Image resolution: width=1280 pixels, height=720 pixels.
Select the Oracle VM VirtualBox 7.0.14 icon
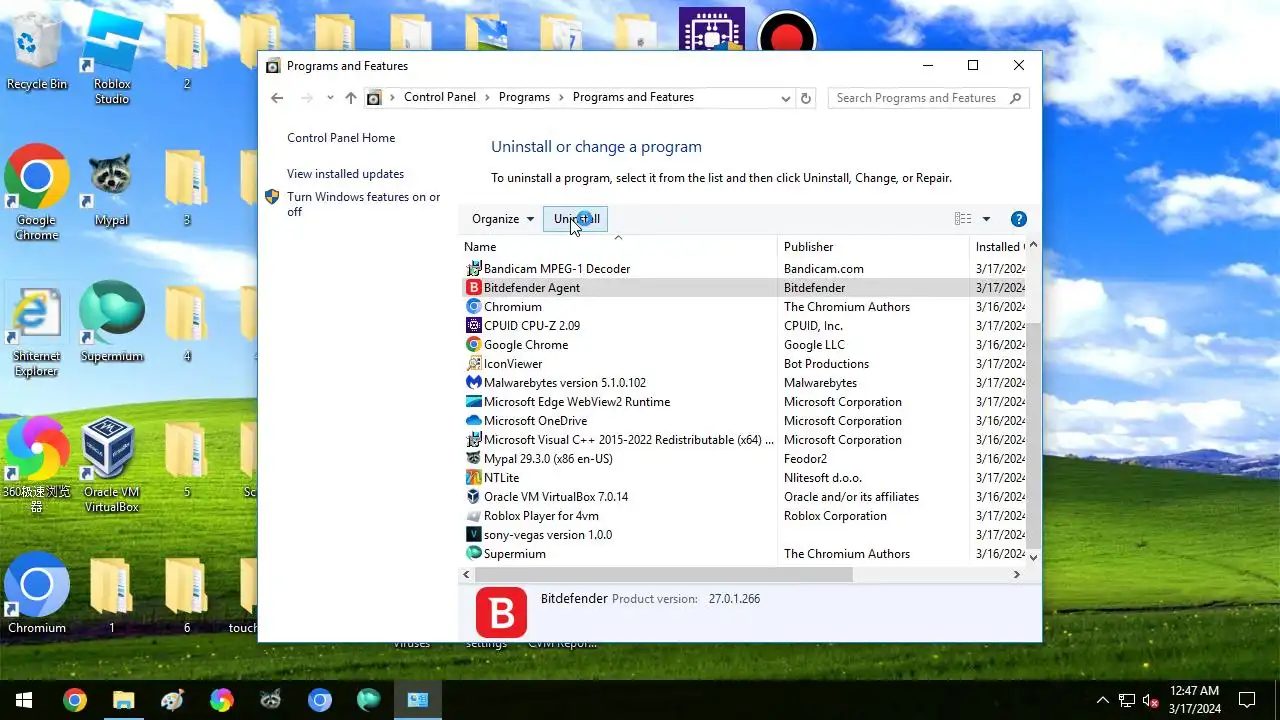coord(474,496)
